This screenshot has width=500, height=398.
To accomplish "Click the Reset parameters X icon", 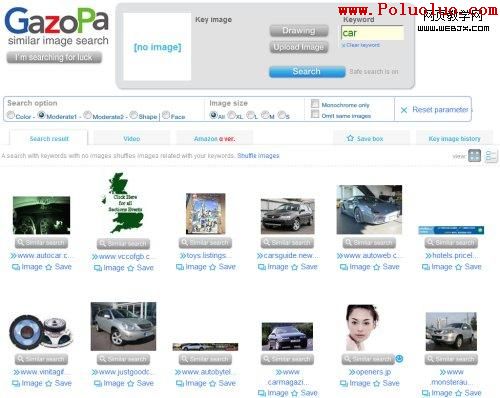I will (404, 110).
